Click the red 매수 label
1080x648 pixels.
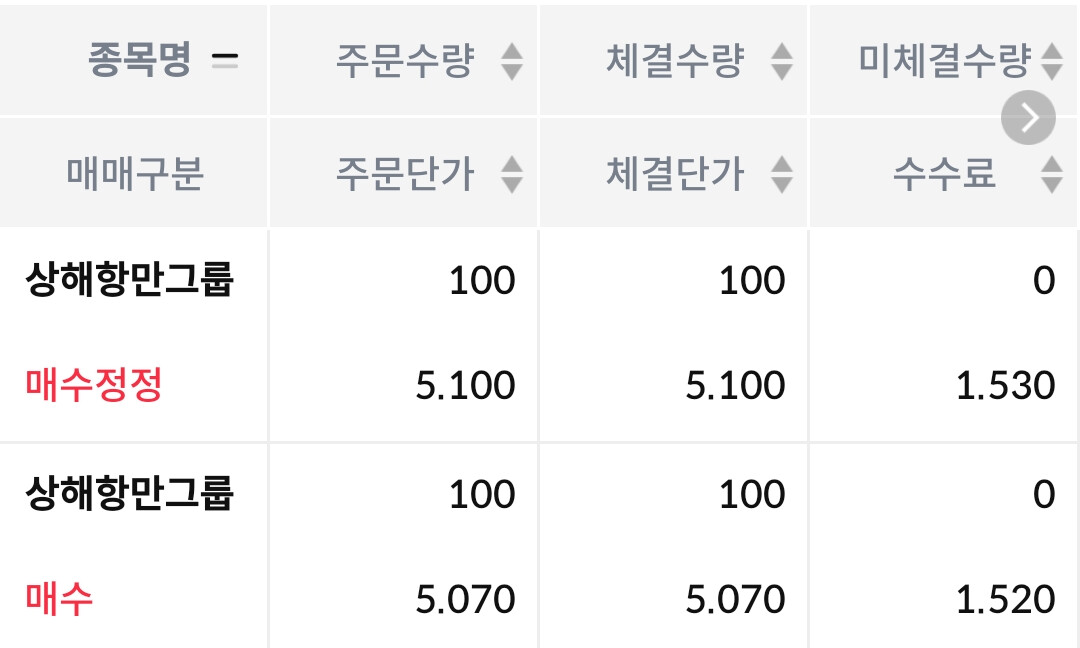tap(59, 599)
